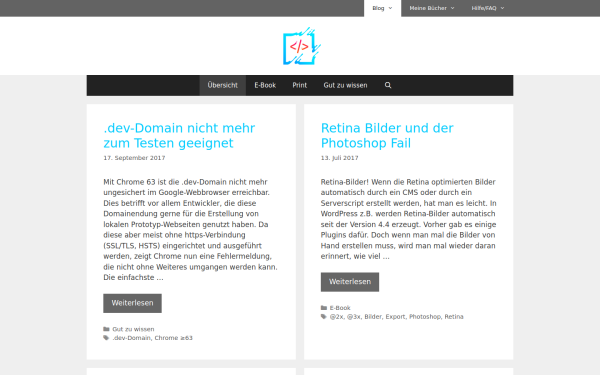Click Weiterlesen under the .dev-Domain post
Screen dimensions: 600x375
pos(132,303)
